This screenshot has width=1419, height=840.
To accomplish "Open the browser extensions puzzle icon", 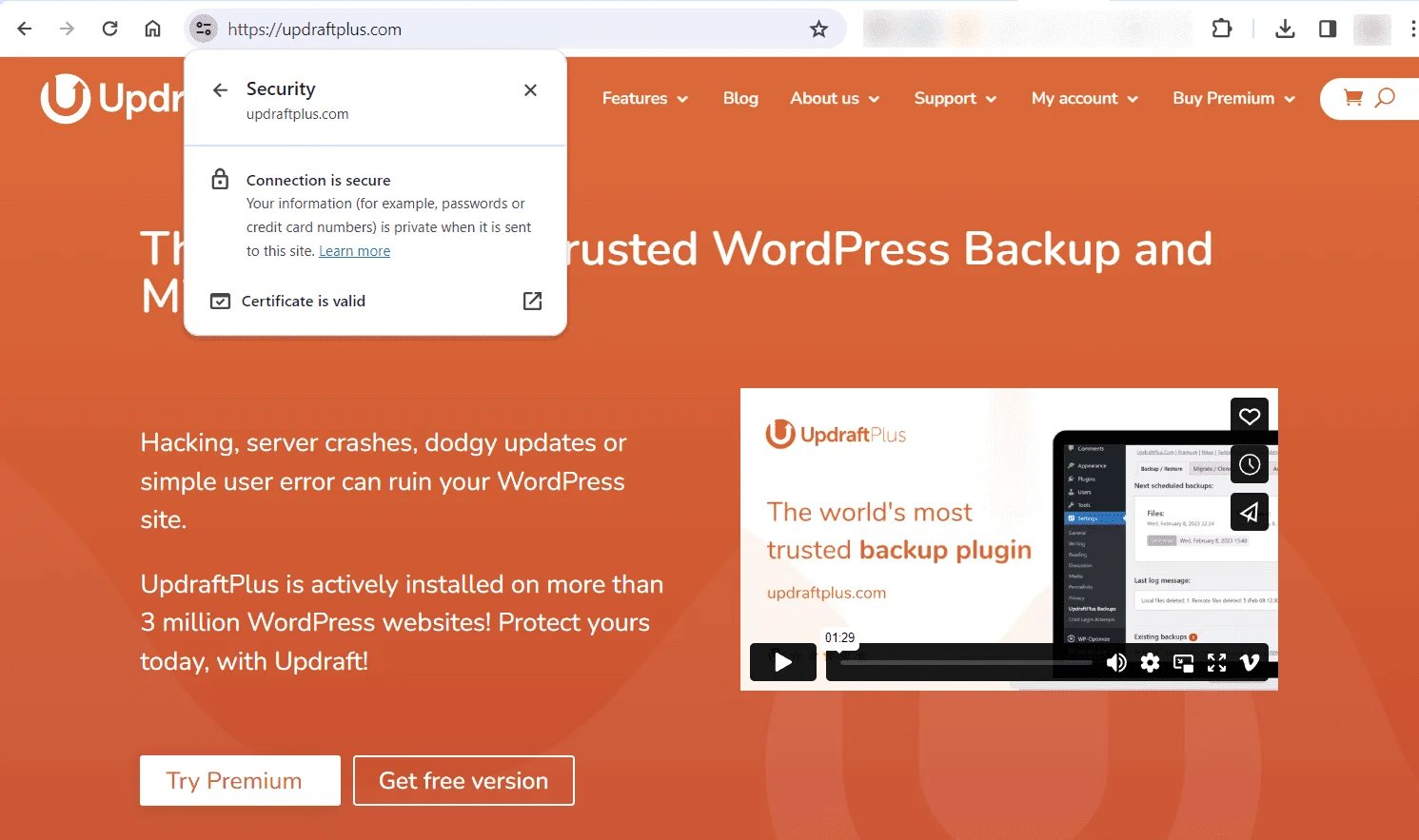I will click(1222, 29).
